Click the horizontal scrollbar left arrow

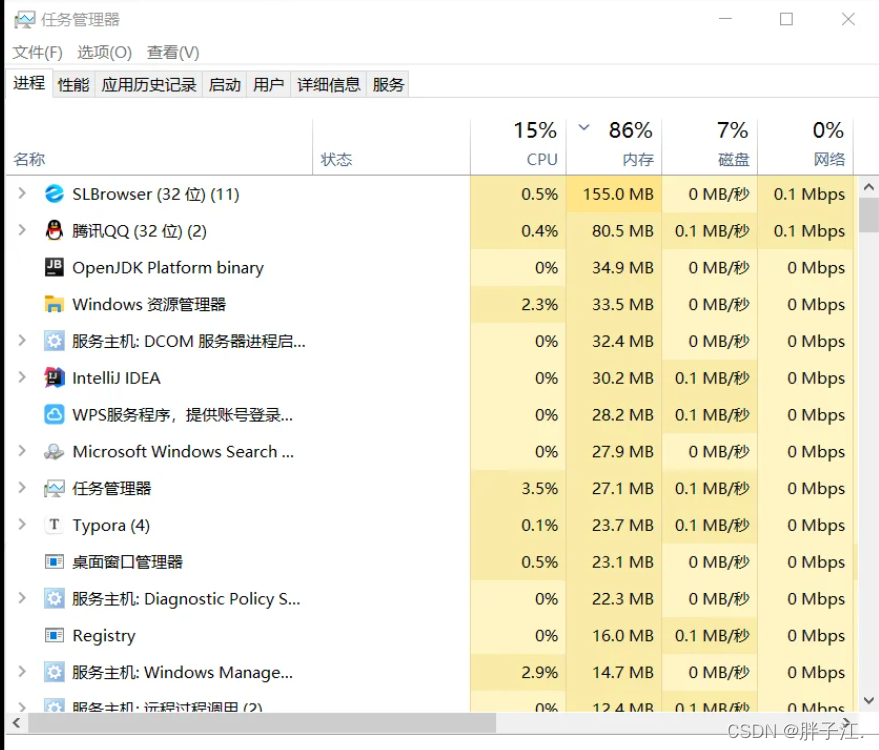[17, 723]
